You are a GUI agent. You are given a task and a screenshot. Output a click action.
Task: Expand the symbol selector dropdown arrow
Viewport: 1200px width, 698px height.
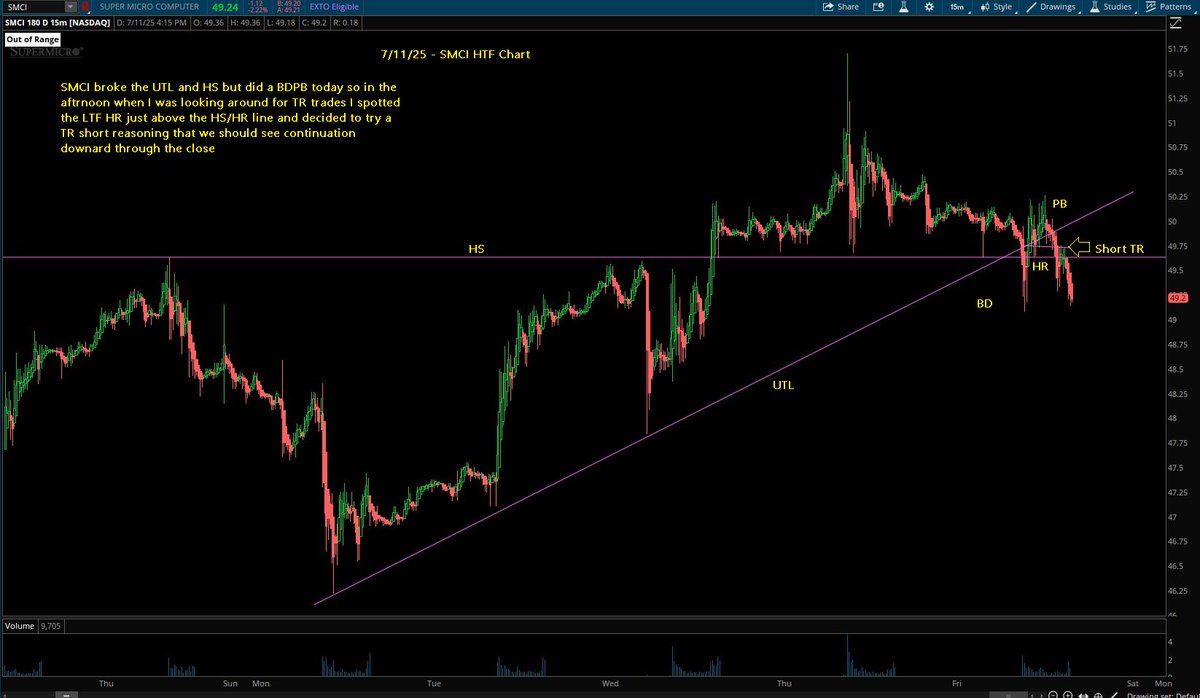70,7
